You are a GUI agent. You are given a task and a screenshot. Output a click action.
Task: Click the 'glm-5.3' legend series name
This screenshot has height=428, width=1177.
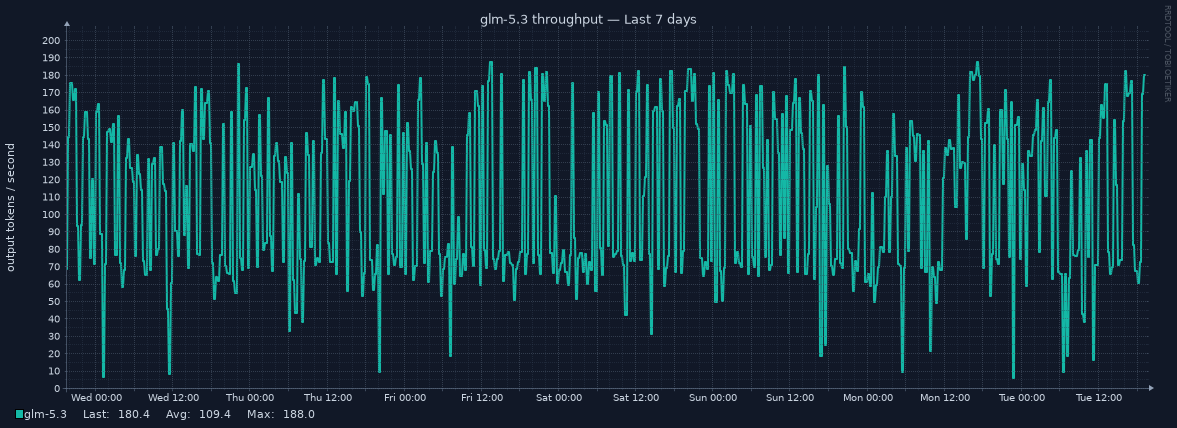coord(46,414)
